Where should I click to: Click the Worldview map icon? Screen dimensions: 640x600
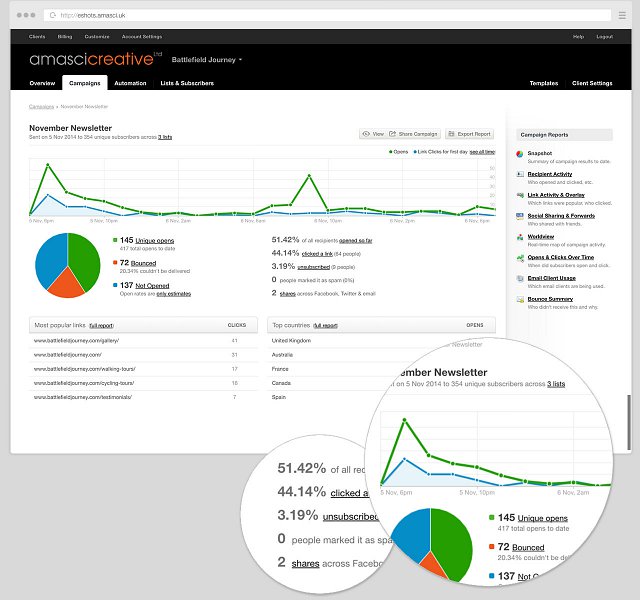pyautogui.click(x=520, y=237)
